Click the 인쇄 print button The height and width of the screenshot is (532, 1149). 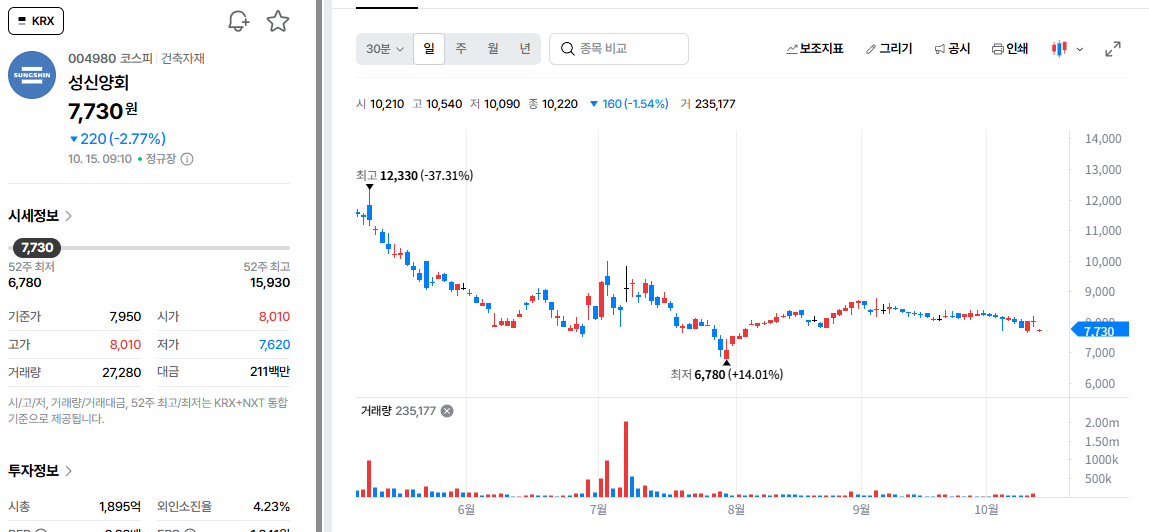click(x=1010, y=49)
